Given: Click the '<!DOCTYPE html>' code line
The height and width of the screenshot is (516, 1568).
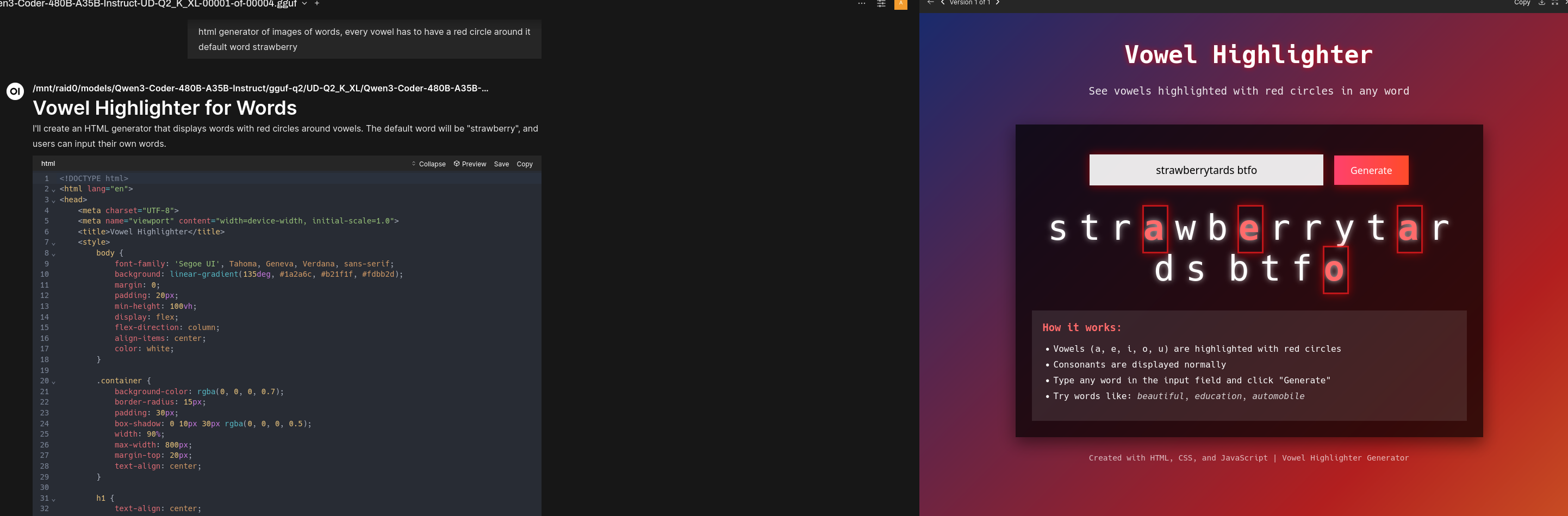Looking at the screenshot, I should tap(94, 178).
